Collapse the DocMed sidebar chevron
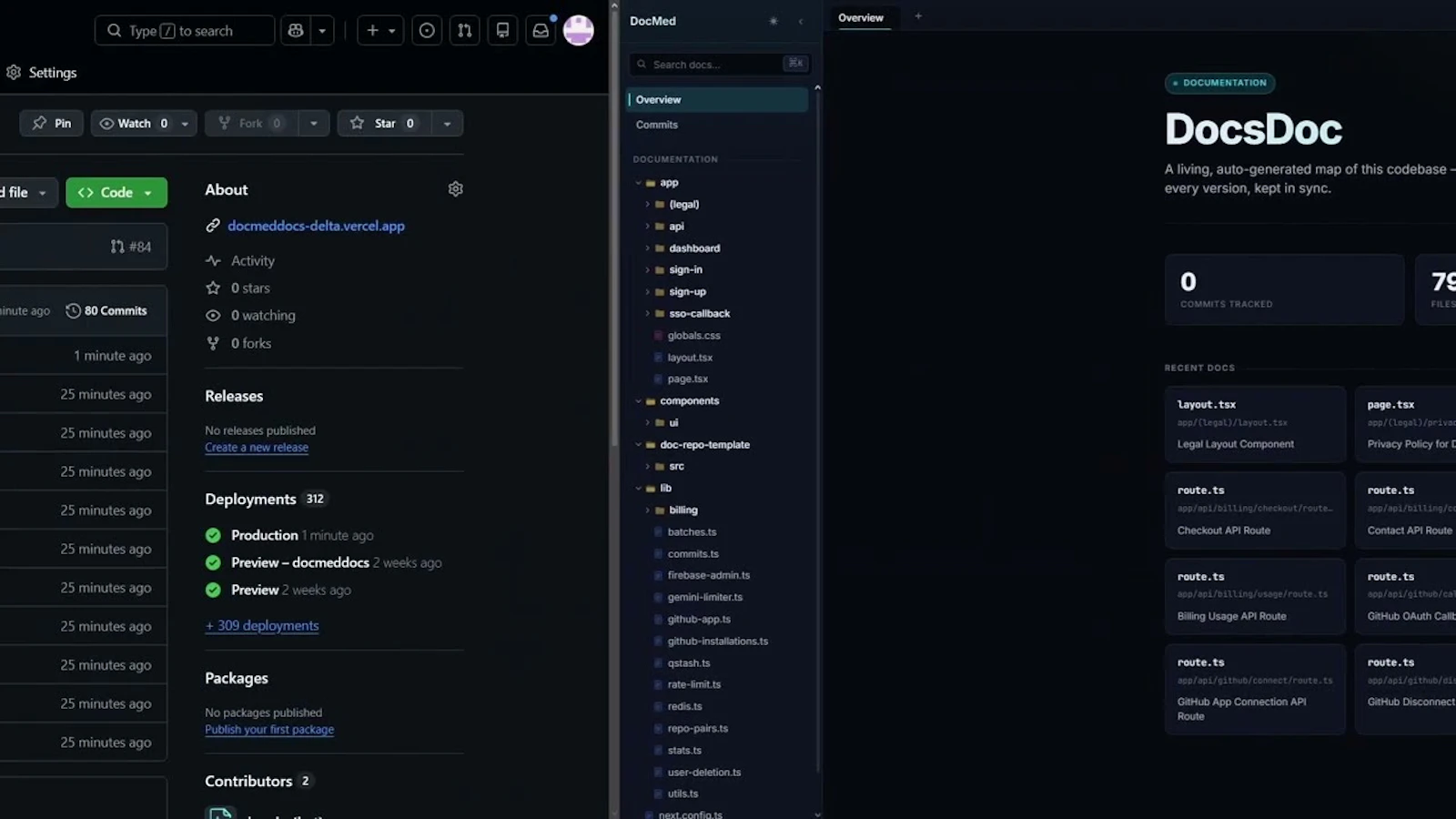This screenshot has width=1456, height=819. coord(801,21)
